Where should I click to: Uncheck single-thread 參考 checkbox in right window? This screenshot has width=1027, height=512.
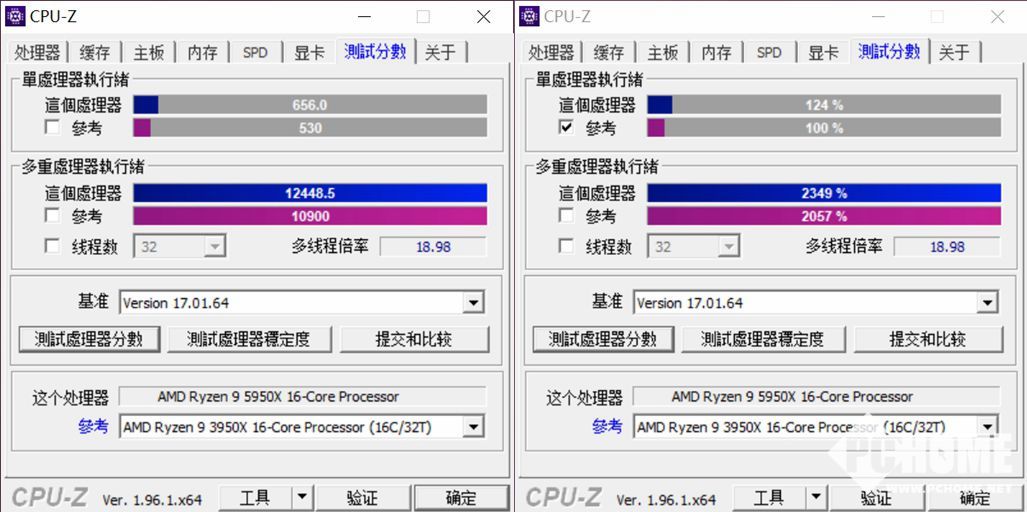pyautogui.click(x=567, y=127)
